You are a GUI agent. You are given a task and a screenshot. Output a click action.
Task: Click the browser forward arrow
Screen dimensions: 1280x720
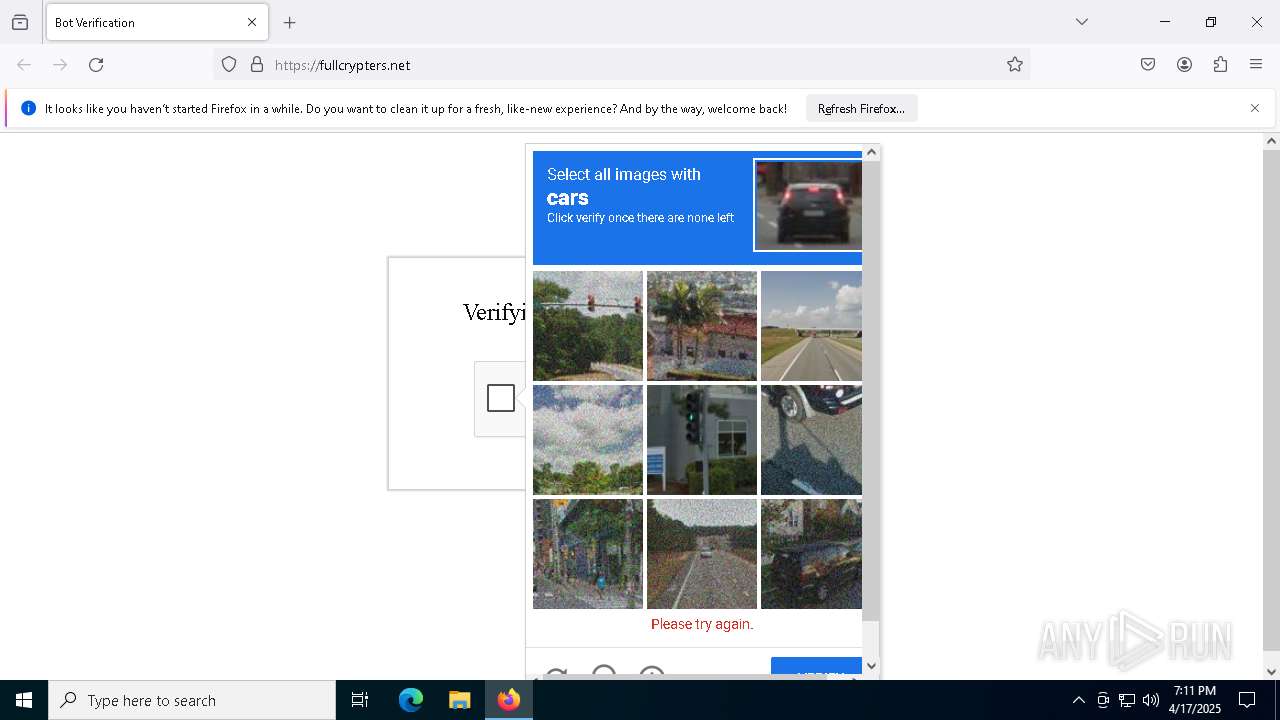pos(60,65)
